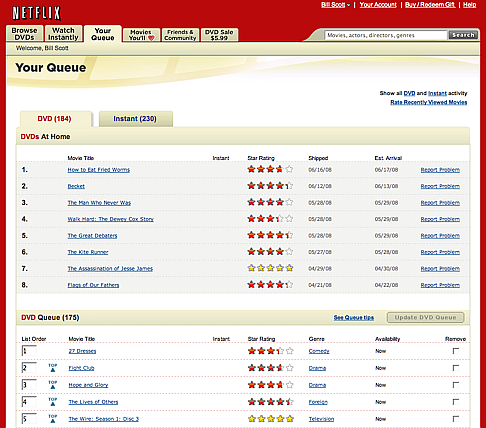Rate Flags of Our Fathers stars
The height and width of the screenshot is (428, 486).
270,285
